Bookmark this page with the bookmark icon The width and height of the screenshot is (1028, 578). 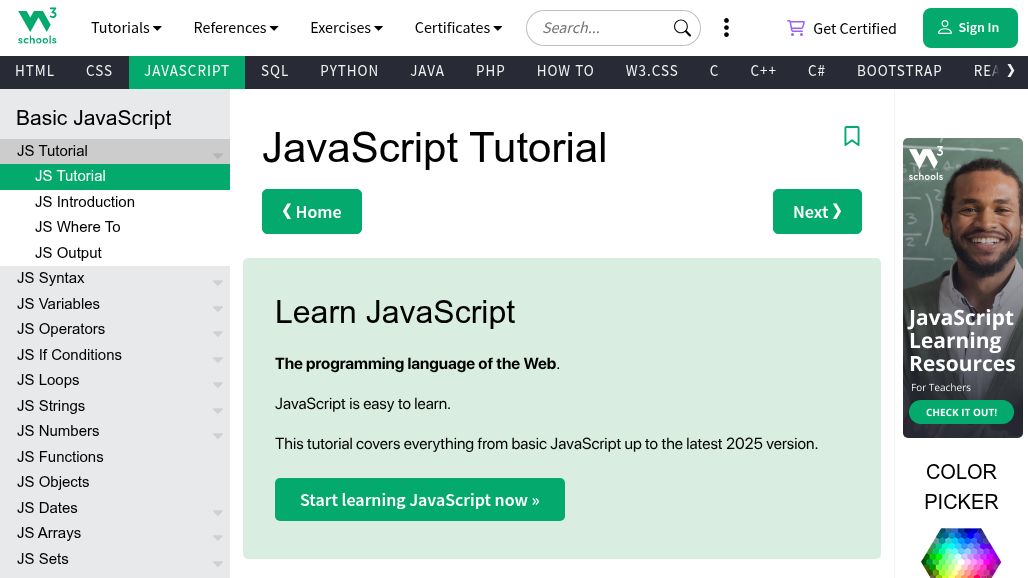coord(852,136)
